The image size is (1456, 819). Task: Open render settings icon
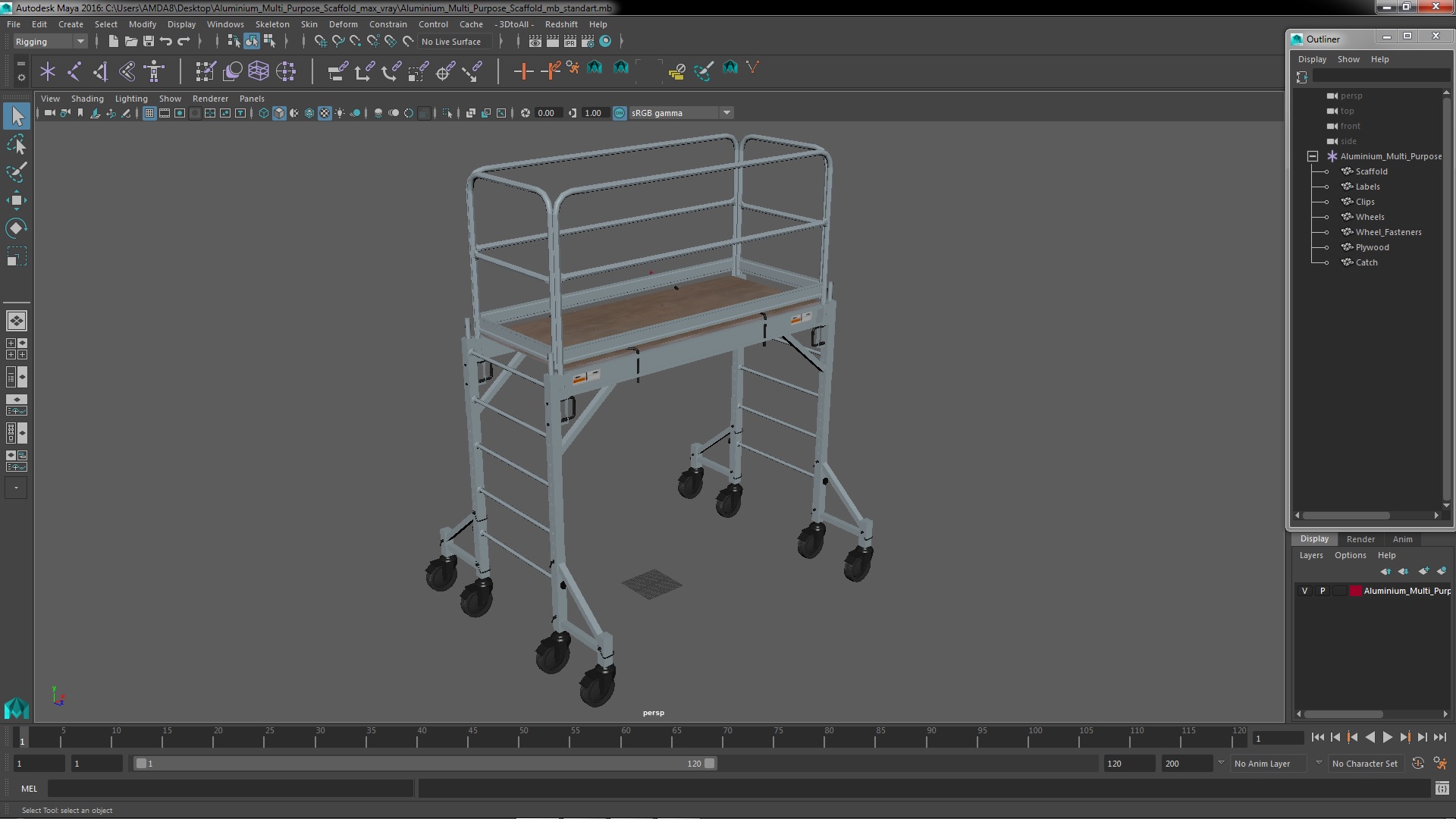588,41
